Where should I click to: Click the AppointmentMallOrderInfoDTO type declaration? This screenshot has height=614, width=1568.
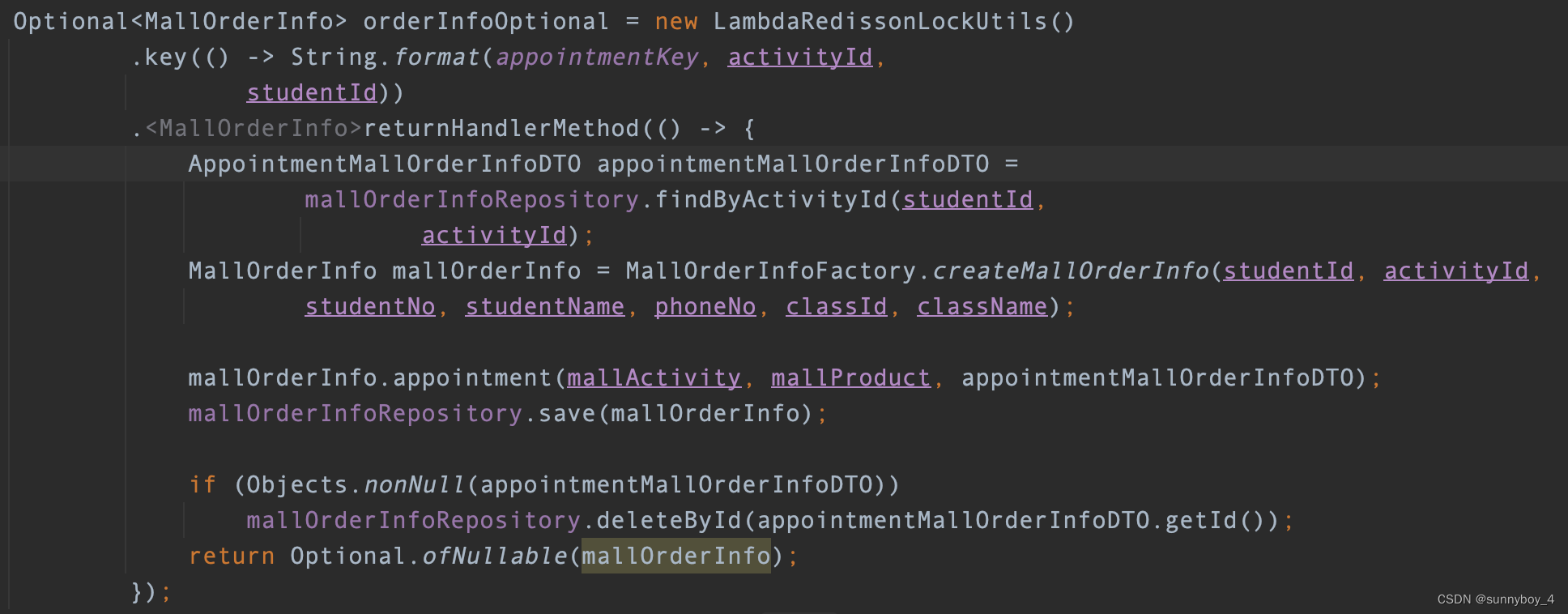[x=385, y=164]
